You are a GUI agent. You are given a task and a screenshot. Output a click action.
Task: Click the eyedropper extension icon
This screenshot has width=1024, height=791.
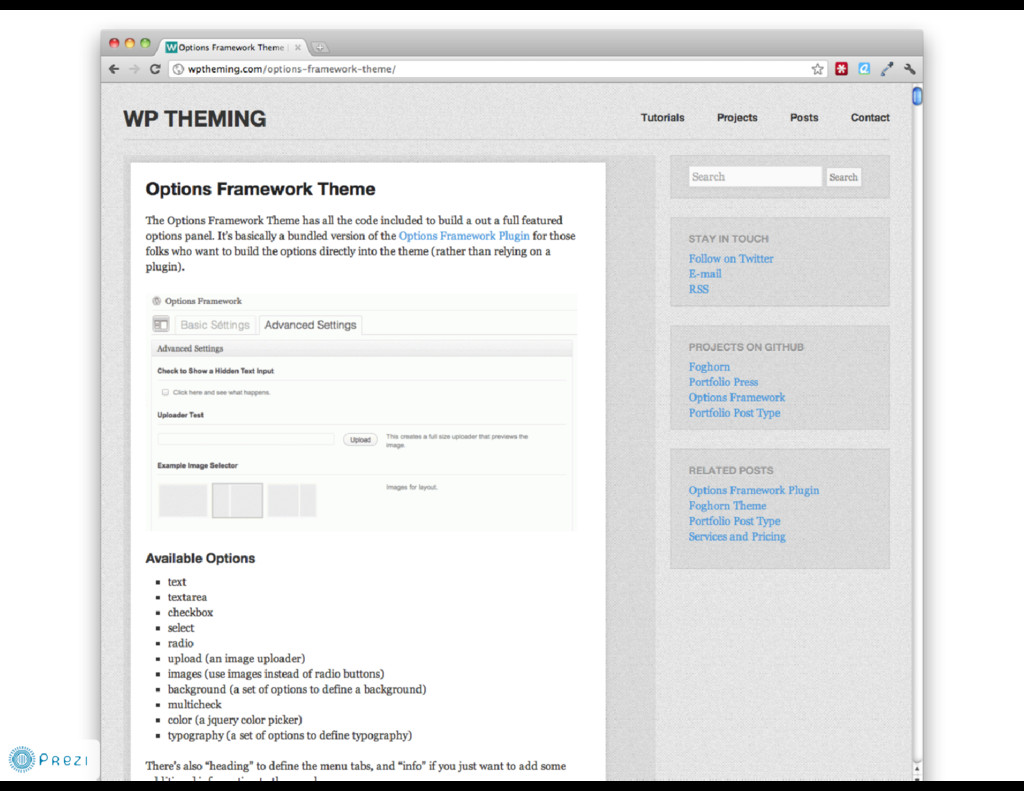887,69
